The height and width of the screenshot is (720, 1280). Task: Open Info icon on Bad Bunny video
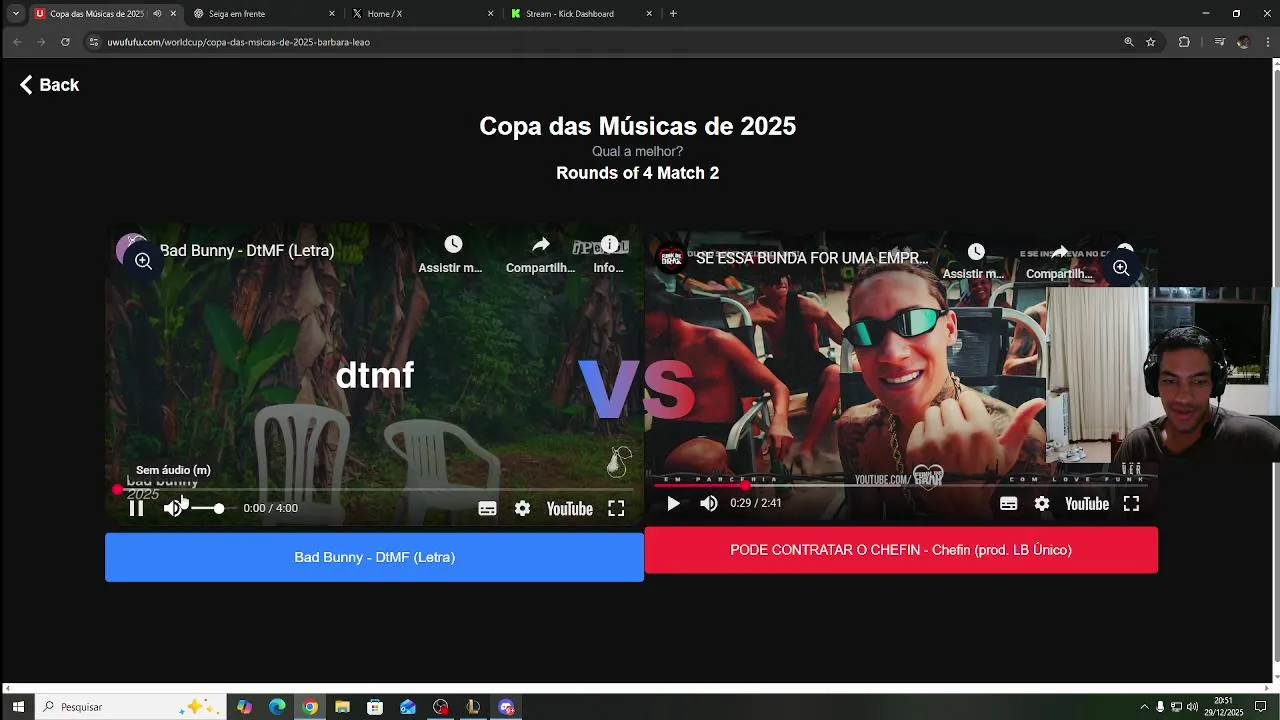[x=608, y=255]
